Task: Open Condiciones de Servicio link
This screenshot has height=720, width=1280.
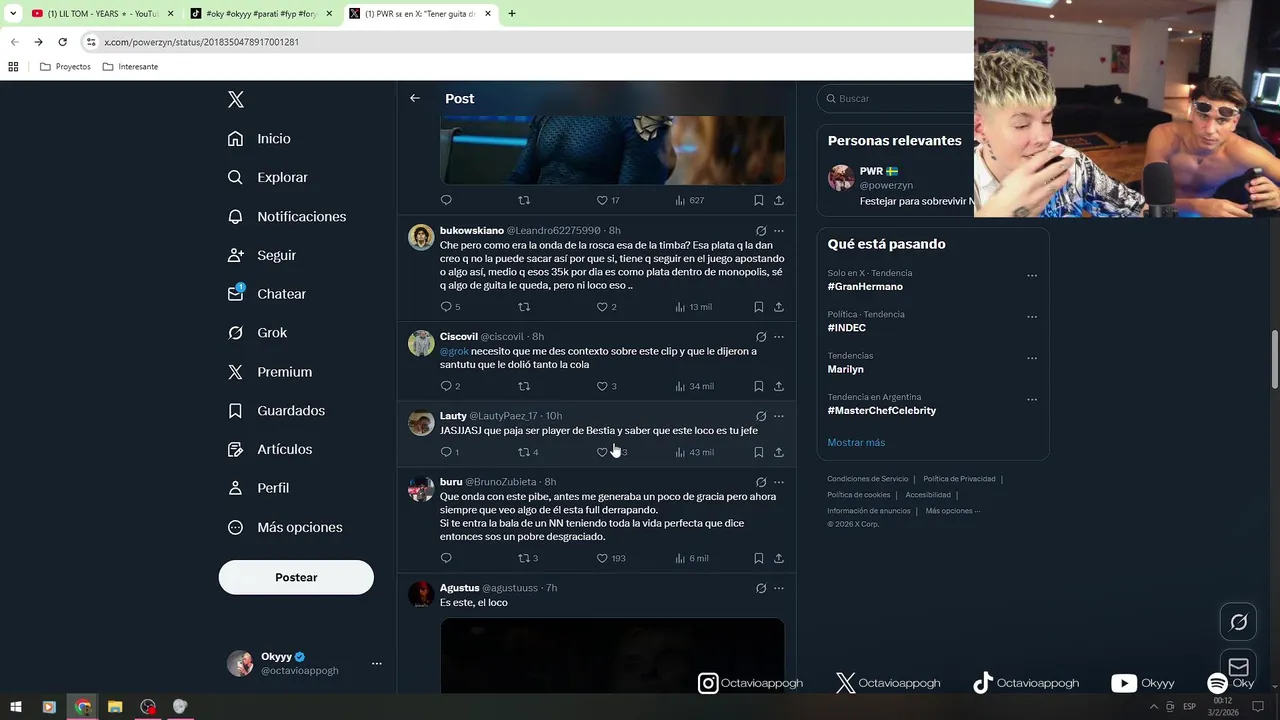Action: point(868,479)
